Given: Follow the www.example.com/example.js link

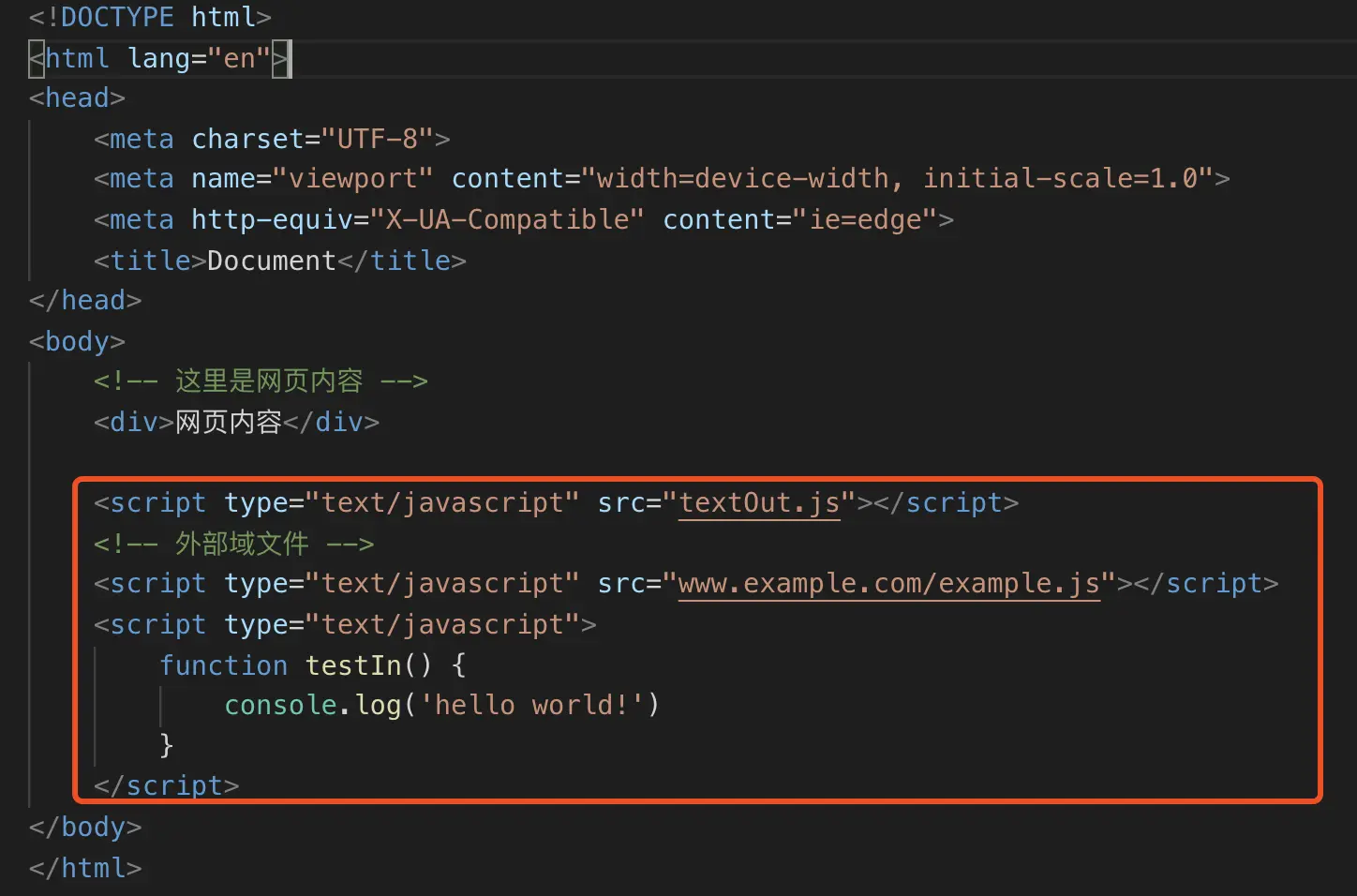Looking at the screenshot, I should pyautogui.click(x=889, y=584).
